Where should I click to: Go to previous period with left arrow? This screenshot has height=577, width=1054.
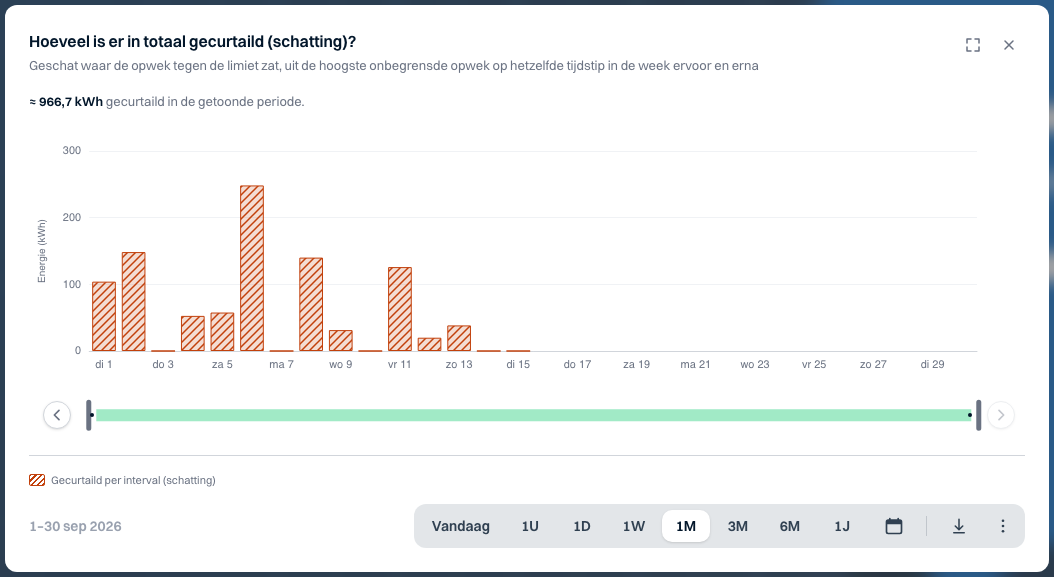57,415
